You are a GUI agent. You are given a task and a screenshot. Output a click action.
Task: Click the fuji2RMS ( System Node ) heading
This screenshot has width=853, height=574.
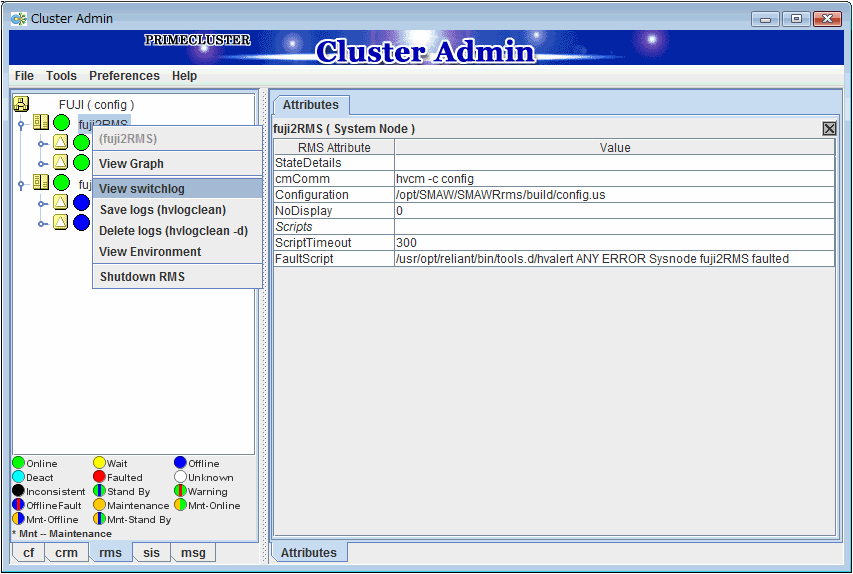344,129
